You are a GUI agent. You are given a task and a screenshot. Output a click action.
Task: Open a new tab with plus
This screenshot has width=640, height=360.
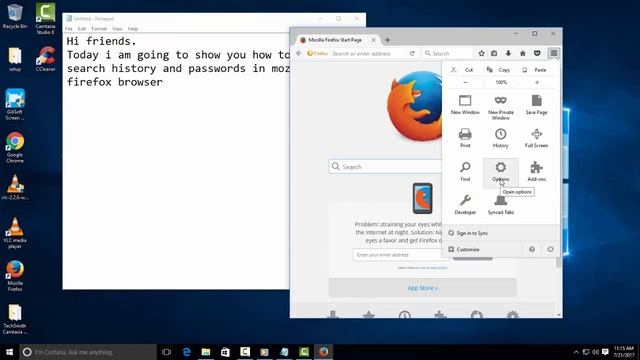coord(387,40)
